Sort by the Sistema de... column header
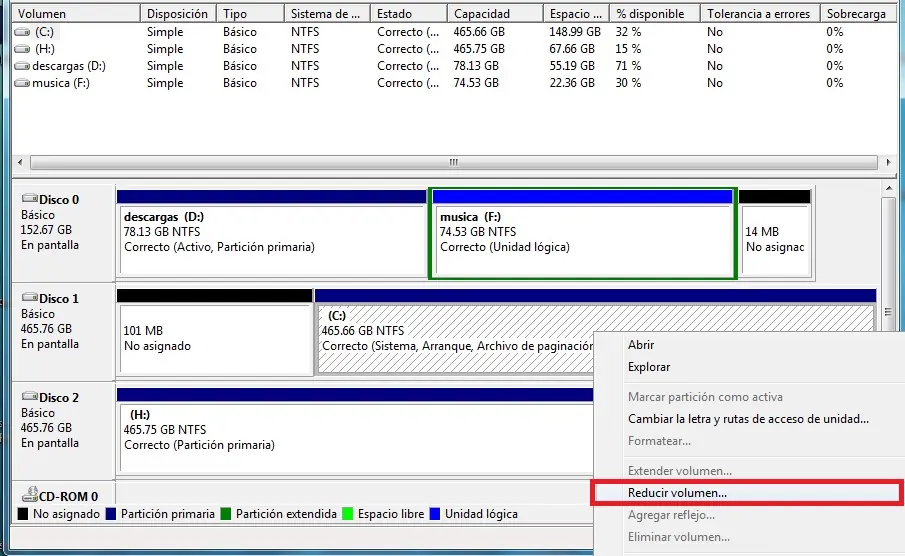905x556 pixels. pos(327,13)
